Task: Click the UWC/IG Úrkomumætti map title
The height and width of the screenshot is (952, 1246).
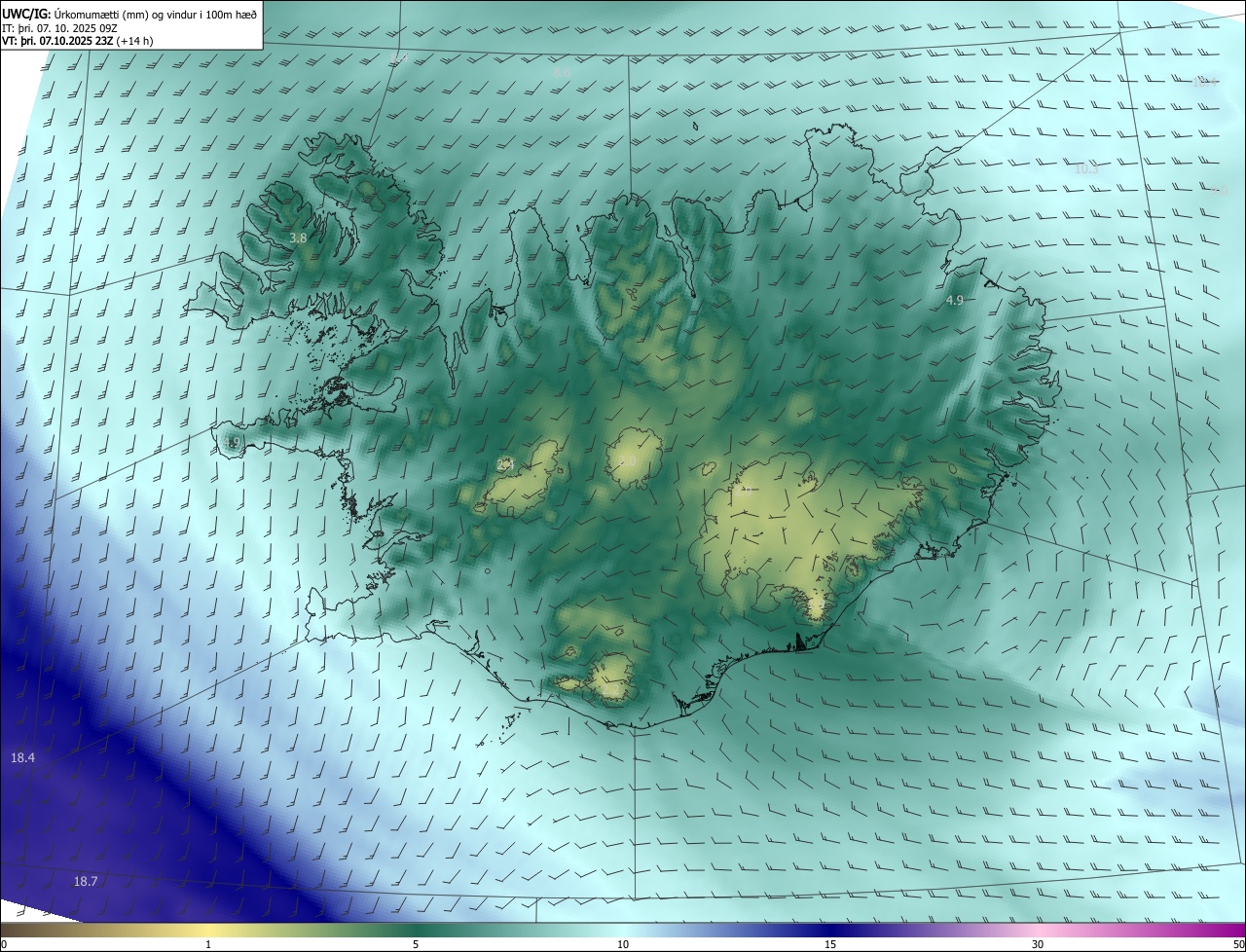Action: 129,14
